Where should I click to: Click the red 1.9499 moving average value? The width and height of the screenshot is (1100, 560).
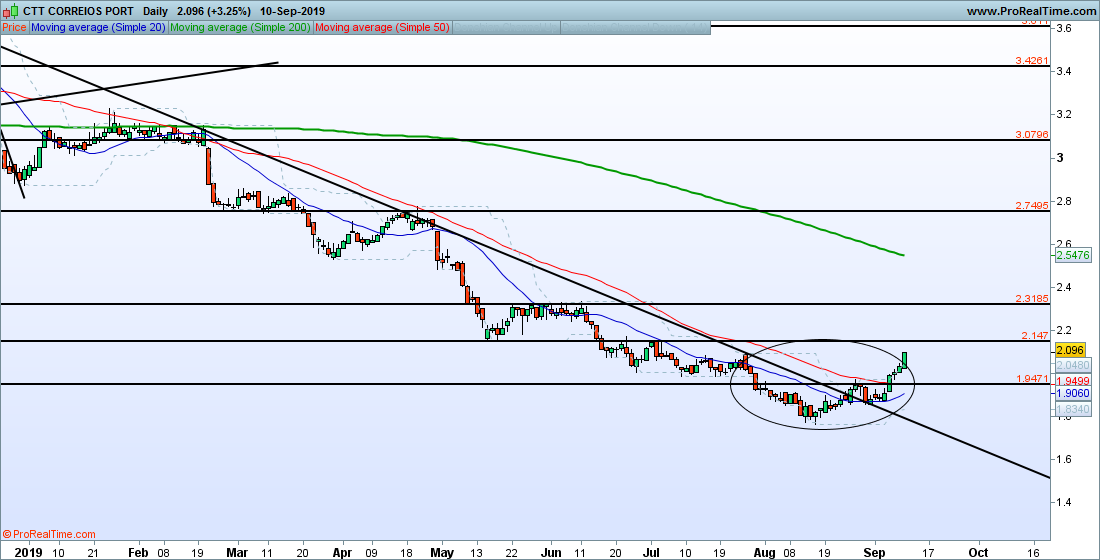pyautogui.click(x=1073, y=380)
